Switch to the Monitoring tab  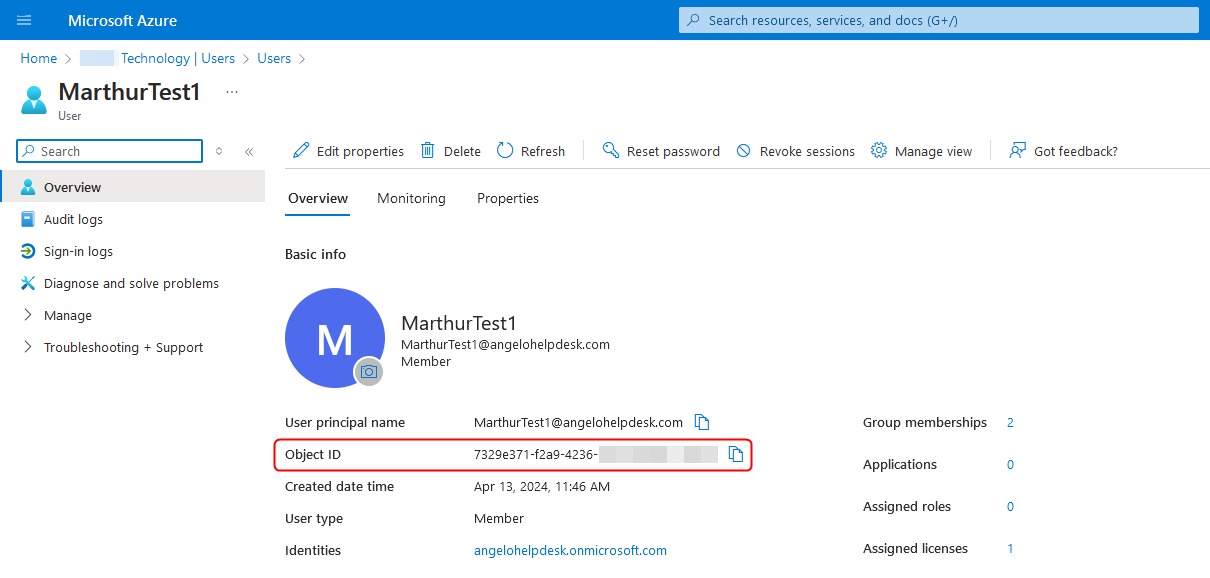click(411, 198)
